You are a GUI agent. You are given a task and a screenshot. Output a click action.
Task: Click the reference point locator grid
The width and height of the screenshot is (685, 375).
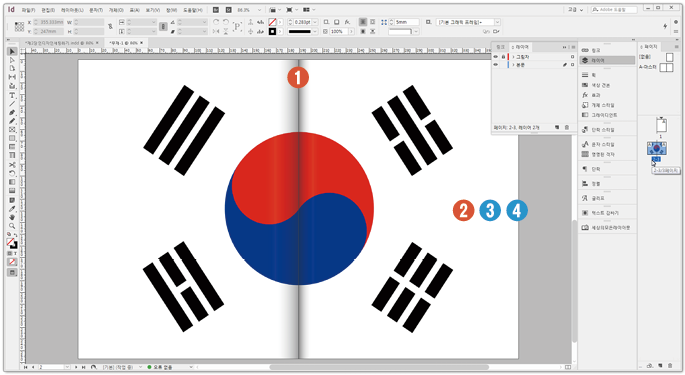point(19,27)
